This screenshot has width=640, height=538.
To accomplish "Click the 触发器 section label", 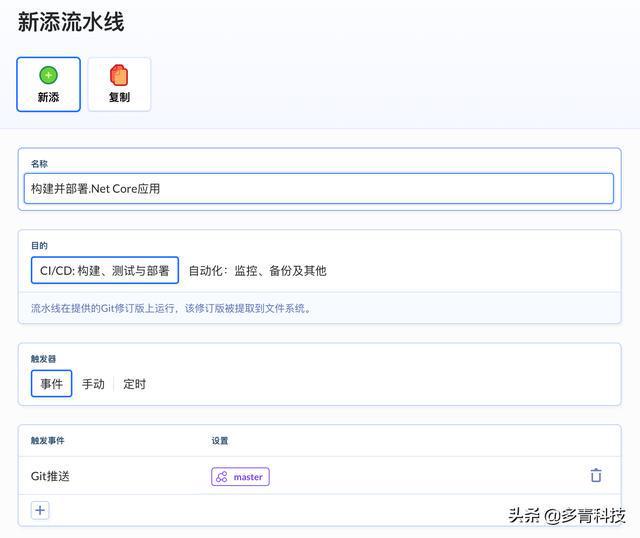I will [43, 358].
